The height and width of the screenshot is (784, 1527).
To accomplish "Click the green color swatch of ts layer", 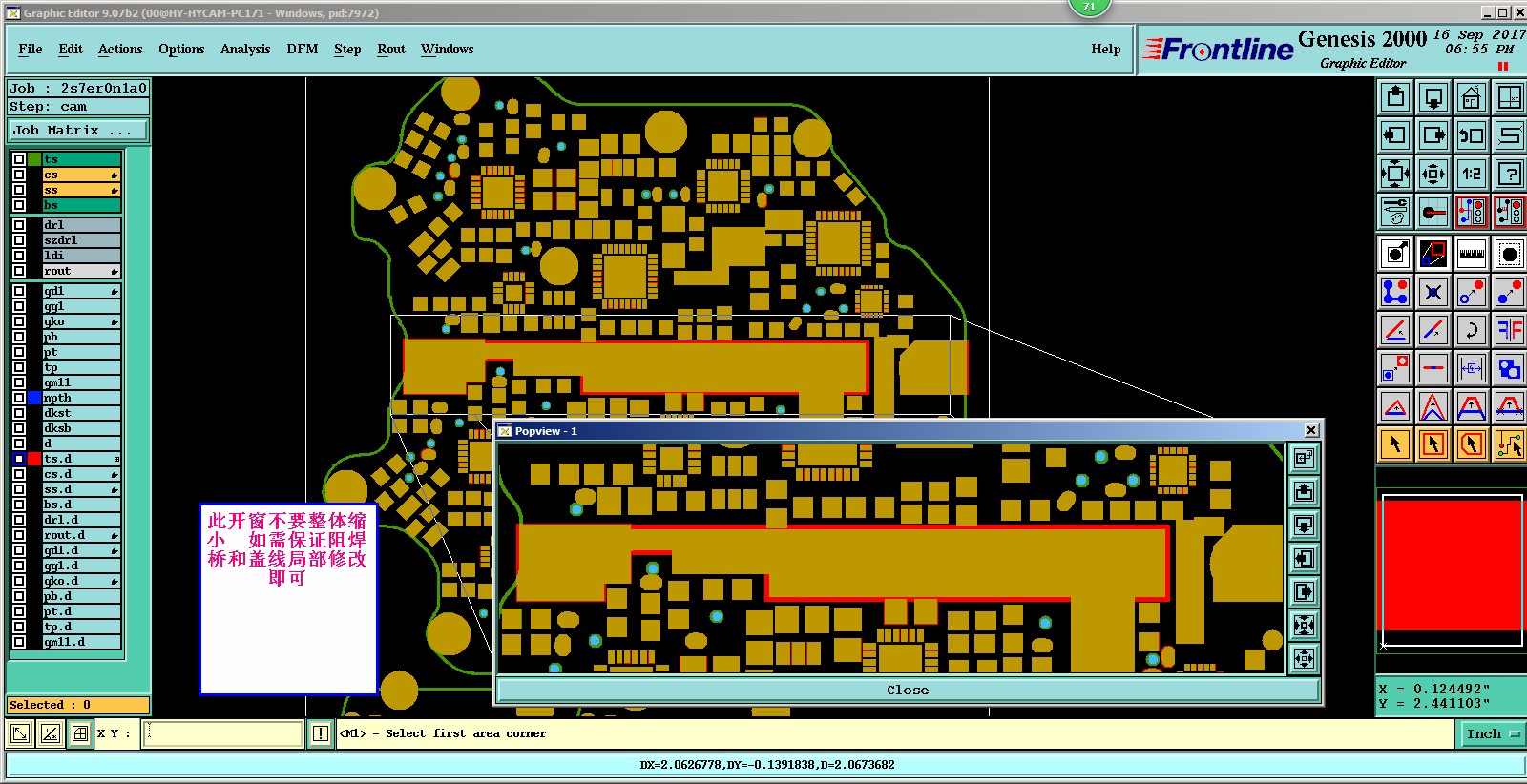I will tap(34, 159).
